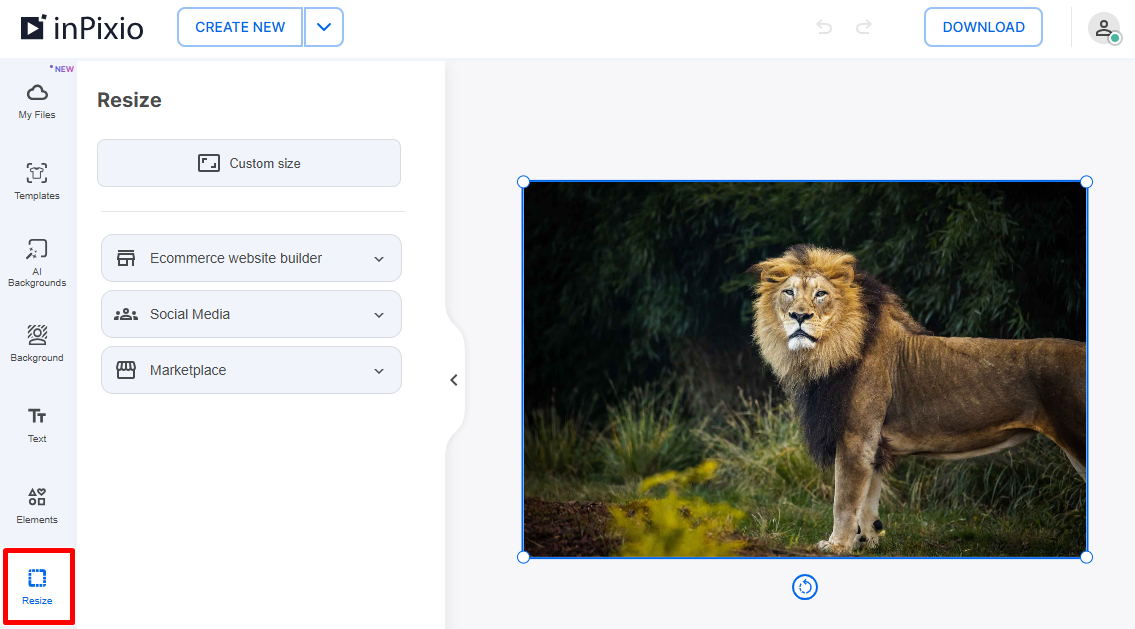Screen dimensions: 1135x629
Task: Click the bottom-right corner handle of image
Action: [1087, 557]
